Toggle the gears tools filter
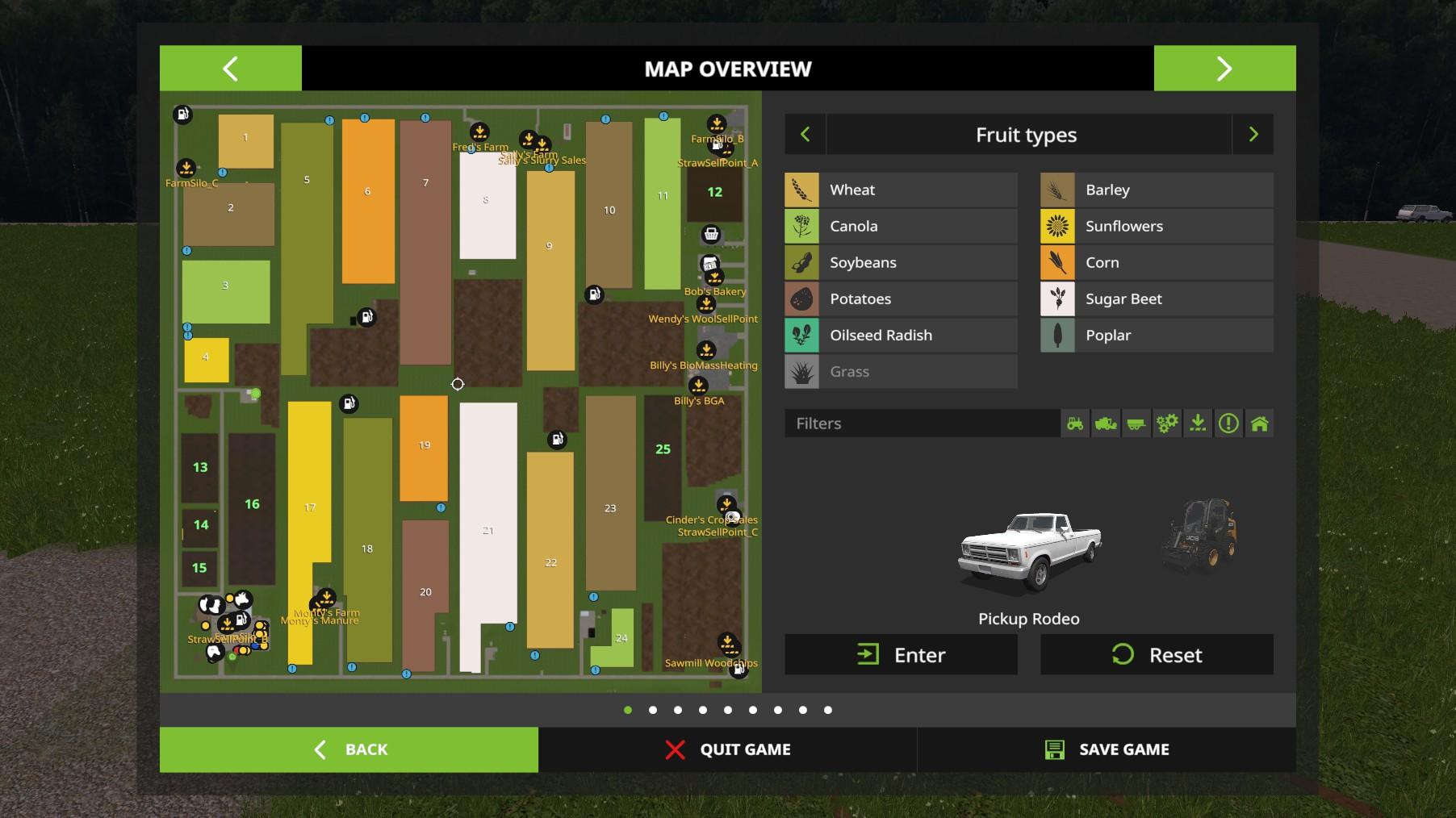The width and height of the screenshot is (1456, 818). pyautogui.click(x=1167, y=424)
